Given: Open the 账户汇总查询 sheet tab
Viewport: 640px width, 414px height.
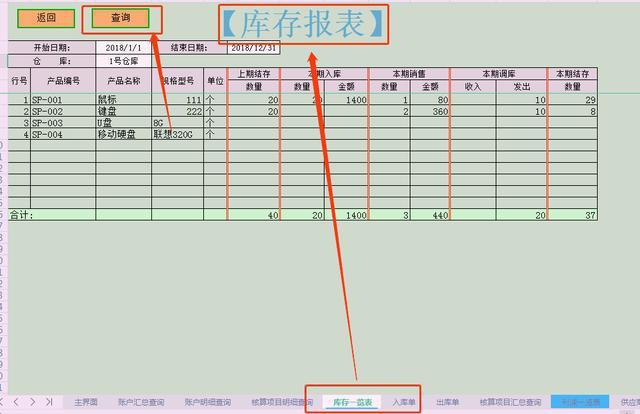Looking at the screenshot, I should 141,402.
